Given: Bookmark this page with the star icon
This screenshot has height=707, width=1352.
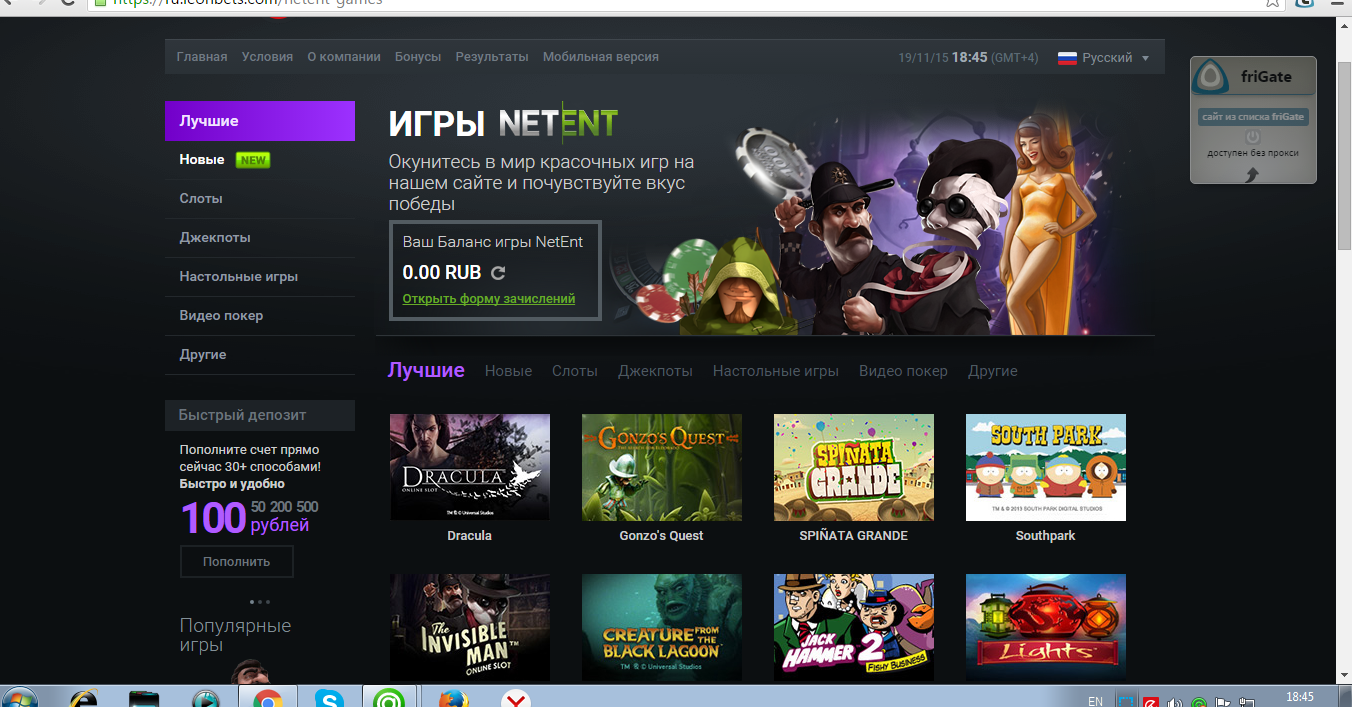Looking at the screenshot, I should point(1272,3).
